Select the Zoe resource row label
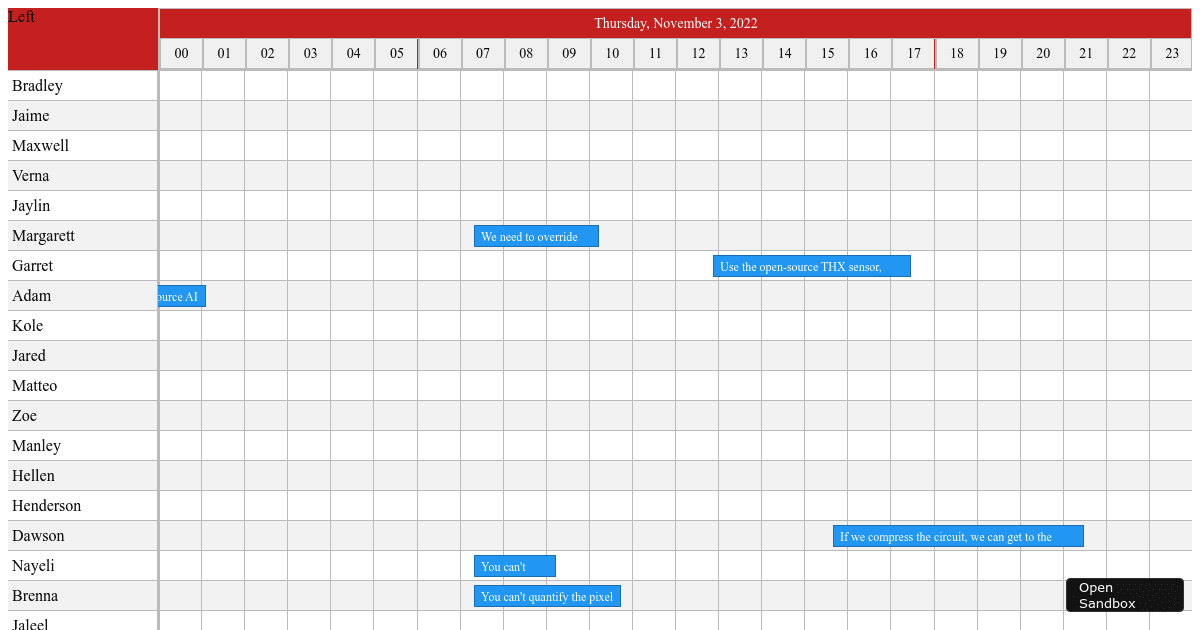The height and width of the screenshot is (630, 1200). pos(83,416)
